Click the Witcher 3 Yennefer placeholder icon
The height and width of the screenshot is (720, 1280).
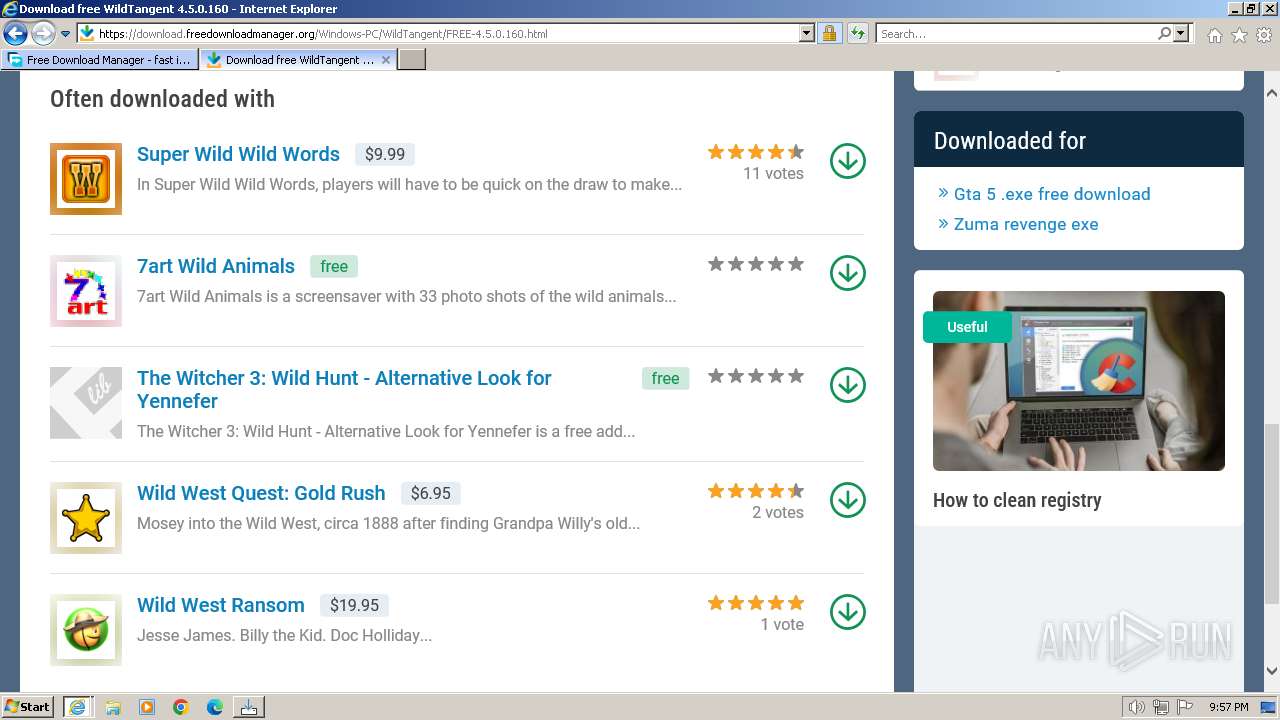[86, 403]
